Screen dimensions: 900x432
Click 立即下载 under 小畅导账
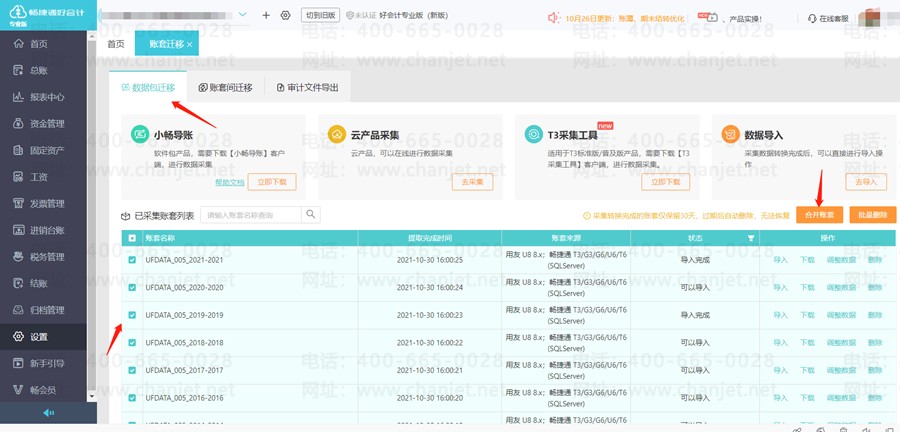tap(271, 182)
